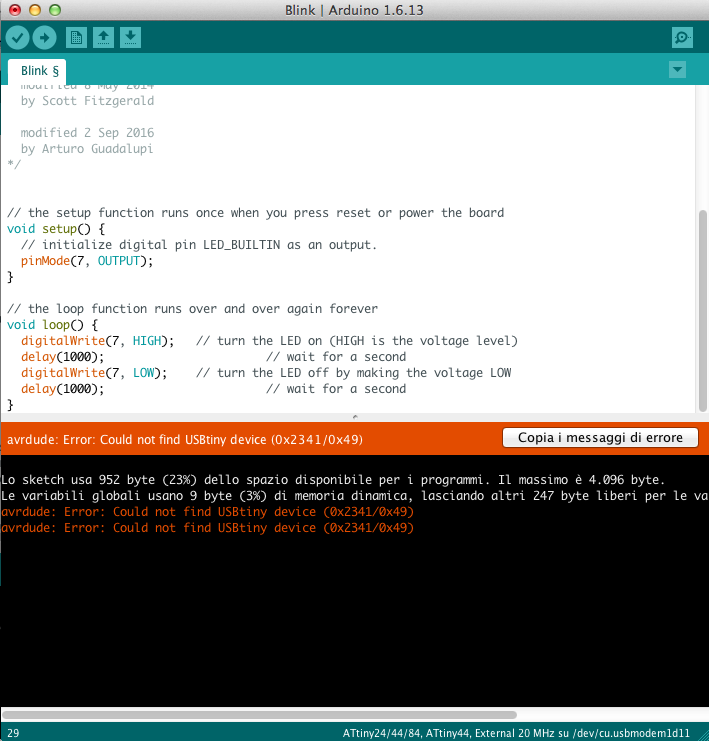Click the console horizontal scrollbar thumb

[259, 715]
